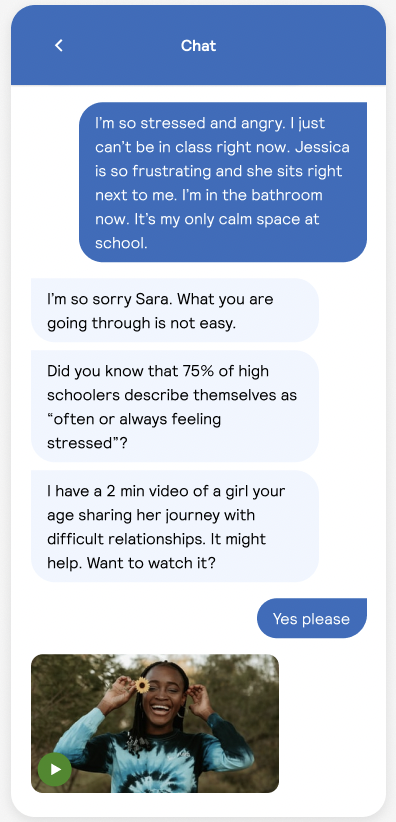Click the word "school." ending the blue message
396x822 pixels.
click(122, 243)
